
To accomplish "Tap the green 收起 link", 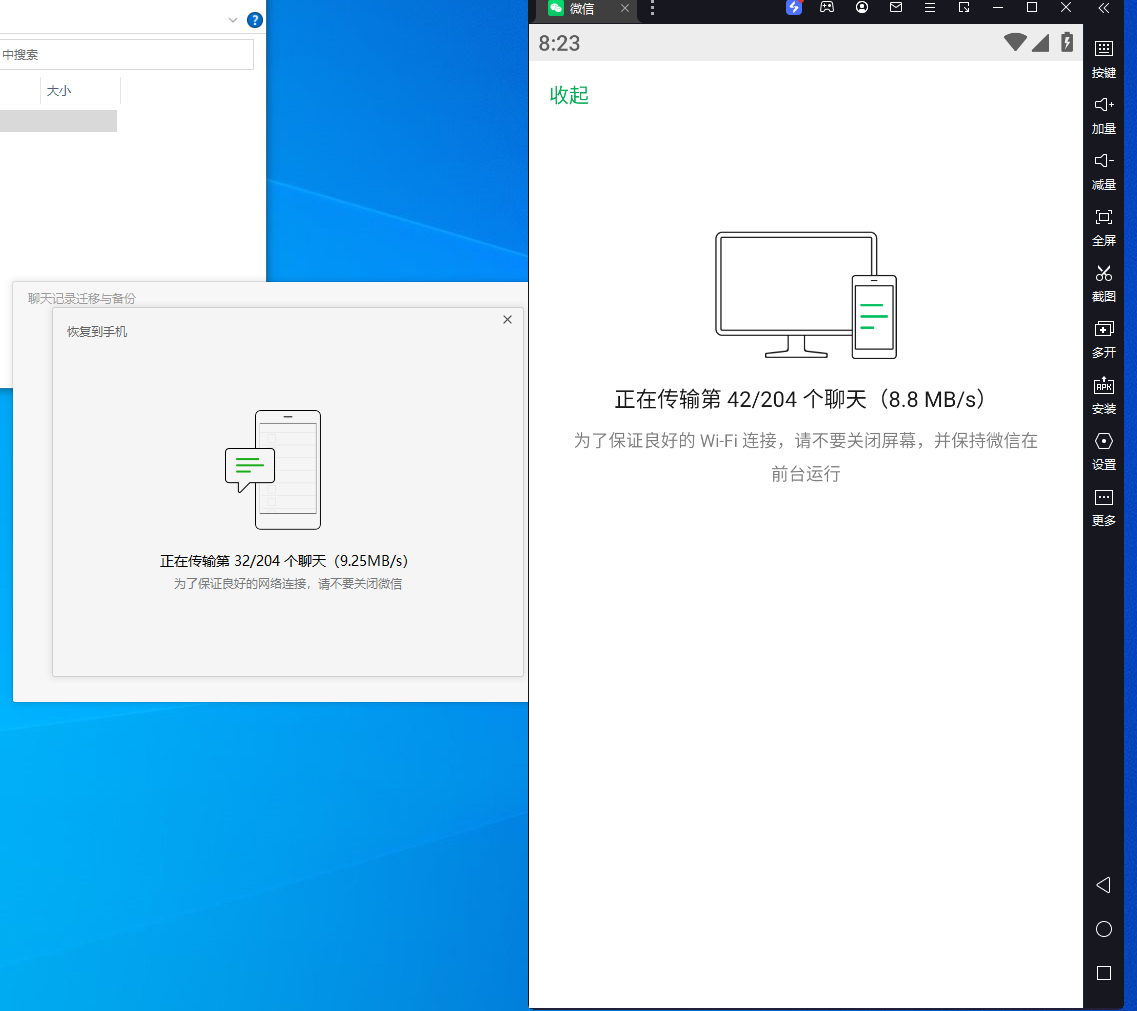I will [x=569, y=95].
